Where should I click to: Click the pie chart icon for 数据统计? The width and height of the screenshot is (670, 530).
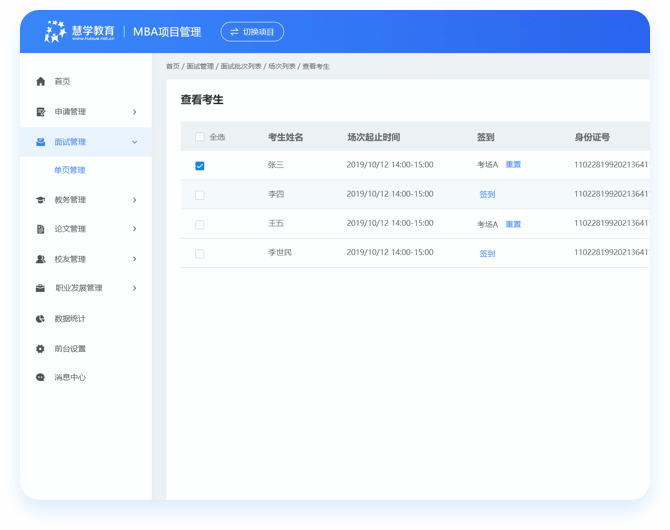pos(40,319)
